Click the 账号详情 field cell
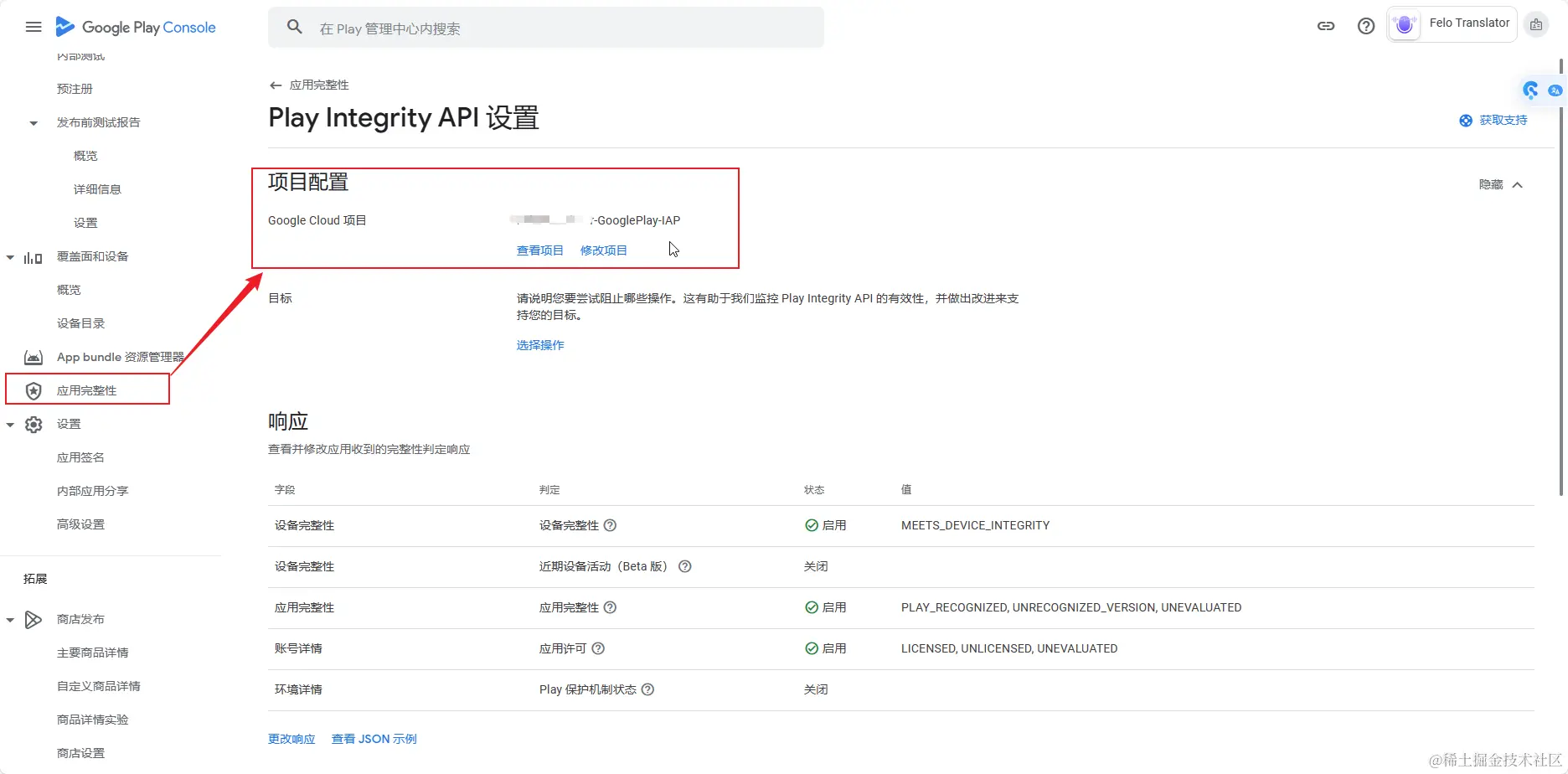This screenshot has height=774, width=1568. click(298, 648)
